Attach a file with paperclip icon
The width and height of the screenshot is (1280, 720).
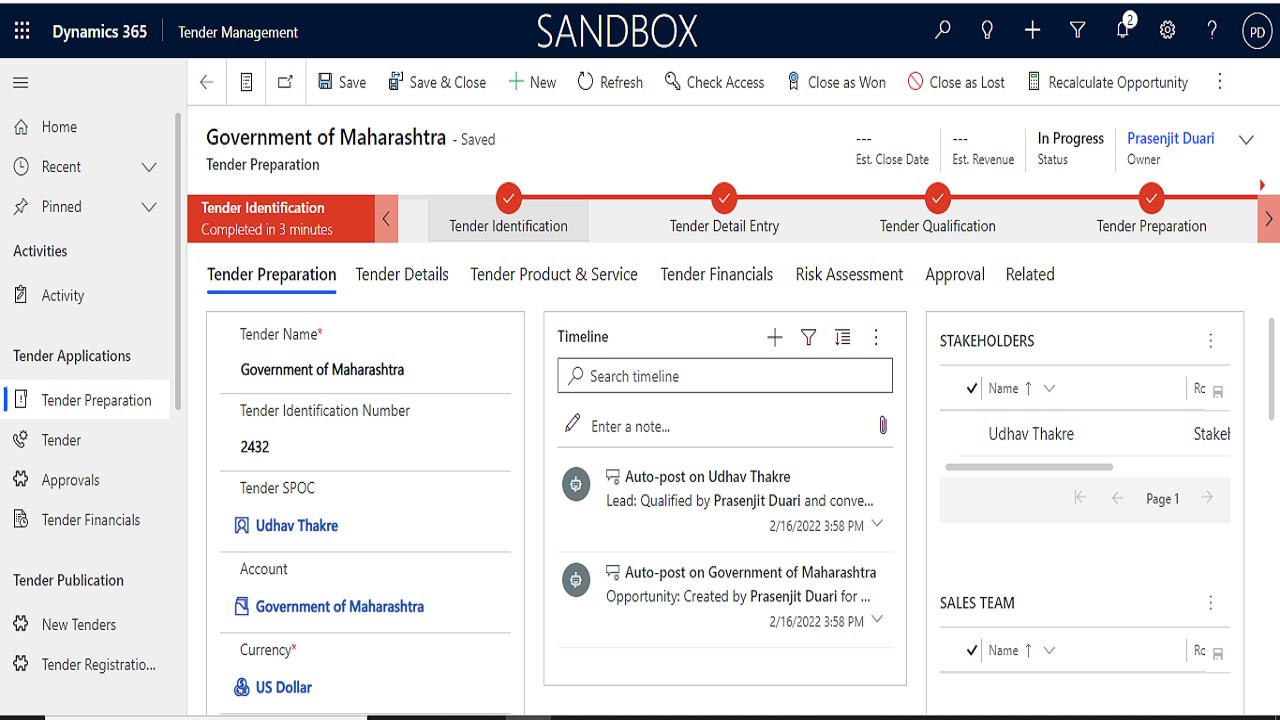point(883,425)
